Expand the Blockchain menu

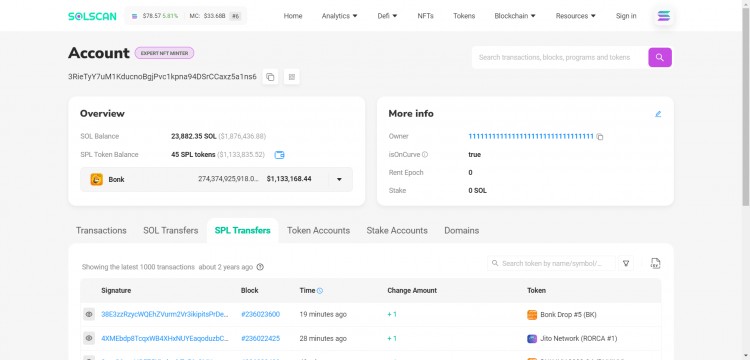[515, 16]
